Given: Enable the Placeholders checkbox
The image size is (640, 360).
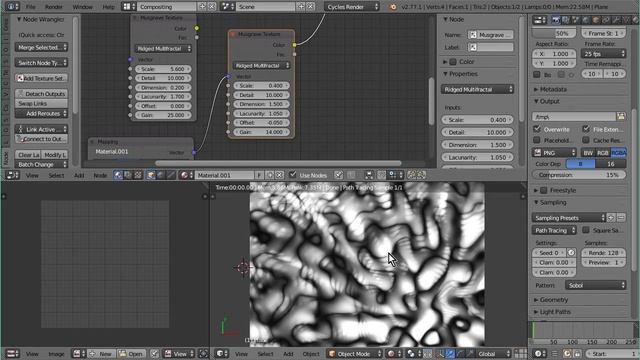Looking at the screenshot, I should click(x=537, y=140).
